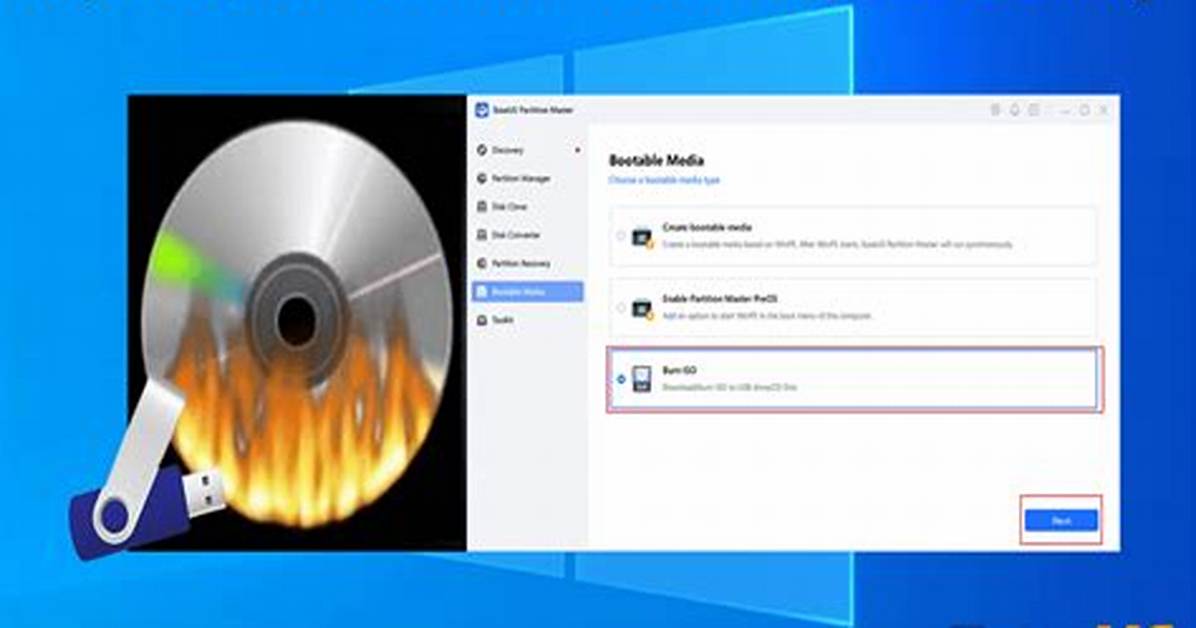The width and height of the screenshot is (1196, 628).
Task: Select the Burn ISO radio button
Action: pyautogui.click(x=621, y=379)
